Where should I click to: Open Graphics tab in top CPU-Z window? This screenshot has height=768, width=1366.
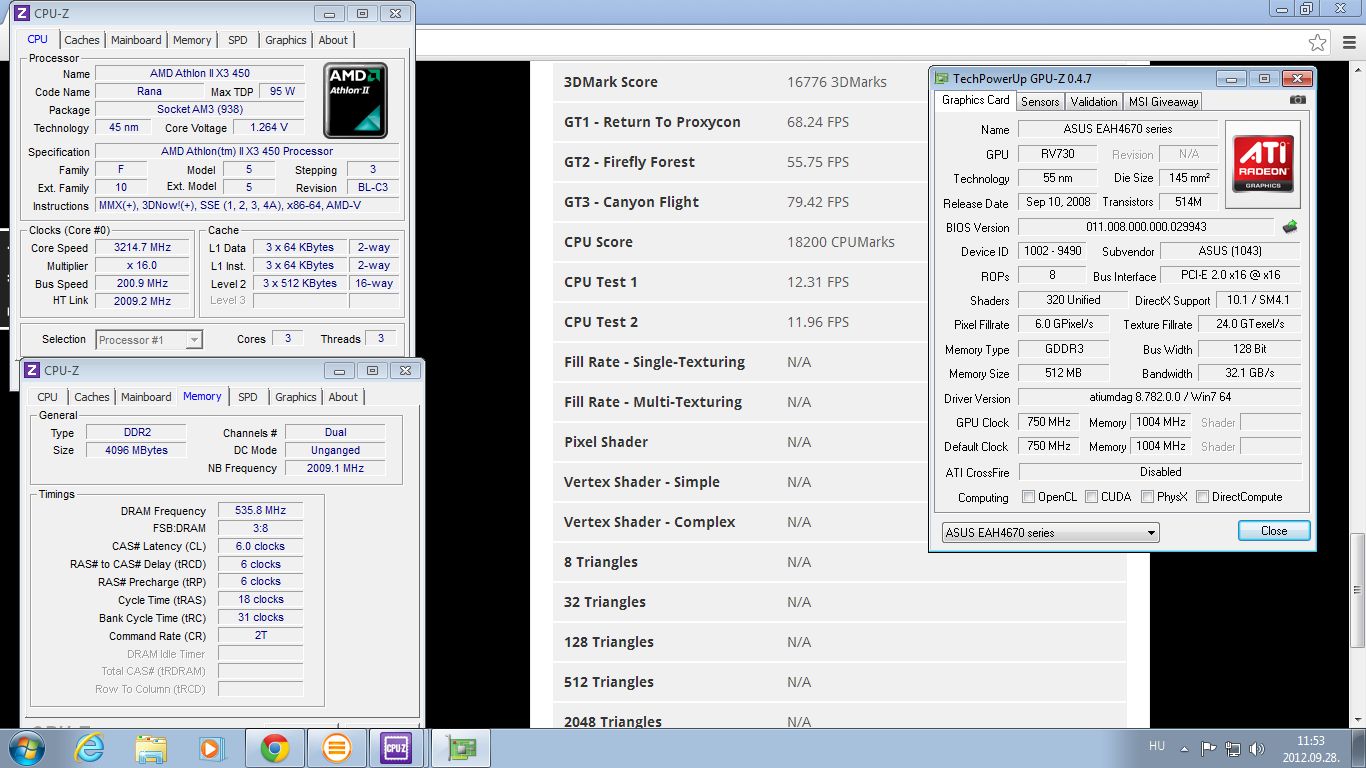286,40
